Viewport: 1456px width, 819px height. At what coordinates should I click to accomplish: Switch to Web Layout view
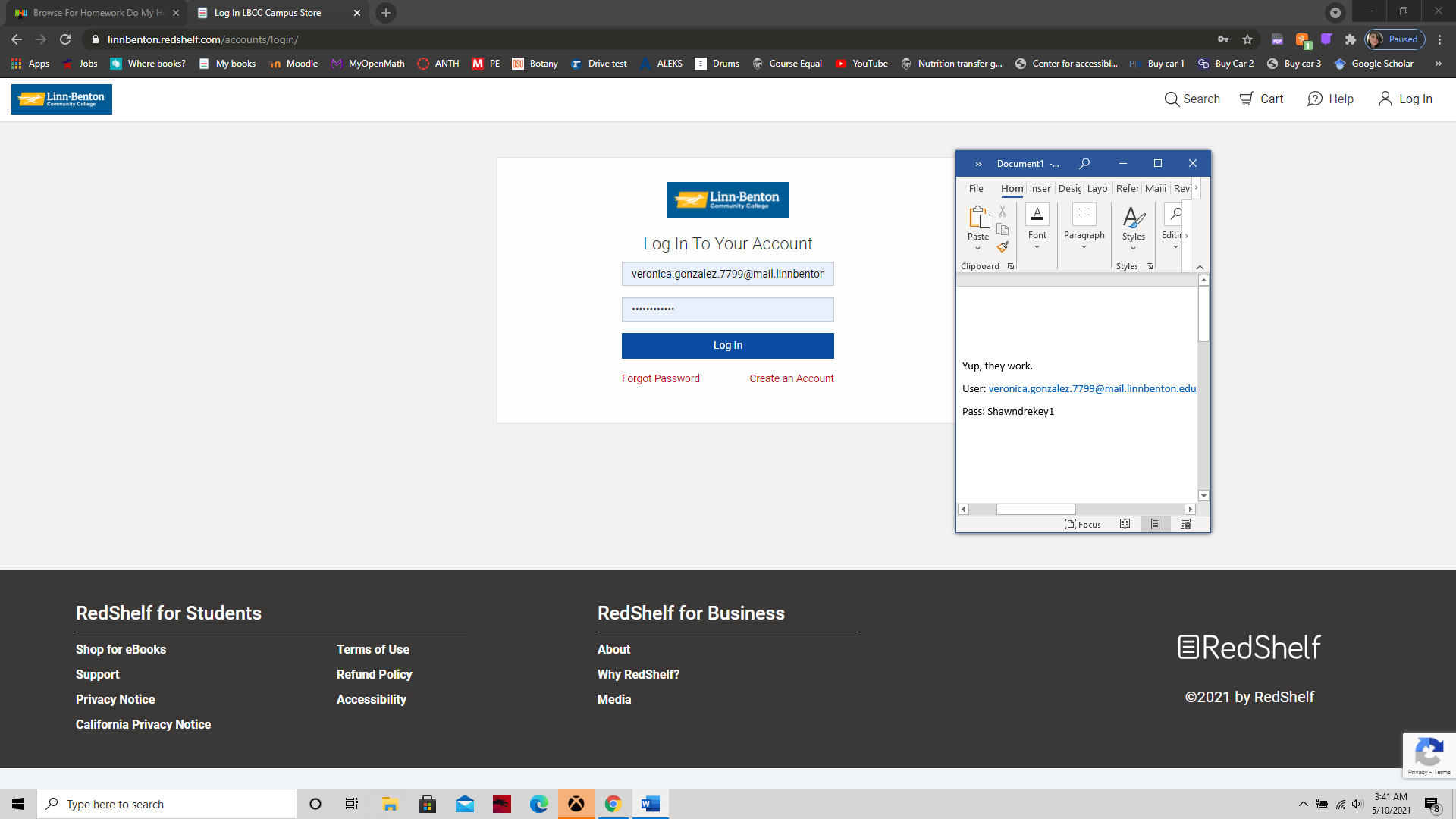[1186, 524]
